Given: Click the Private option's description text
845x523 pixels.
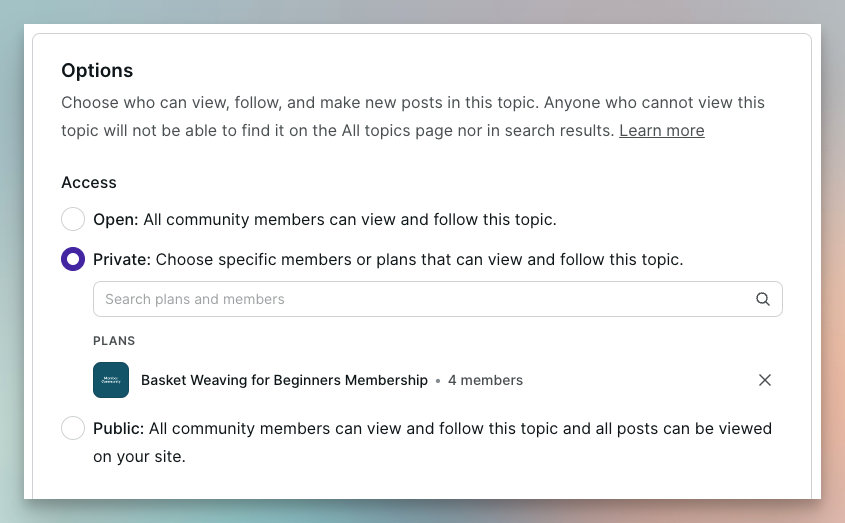Looking at the screenshot, I should point(420,259).
